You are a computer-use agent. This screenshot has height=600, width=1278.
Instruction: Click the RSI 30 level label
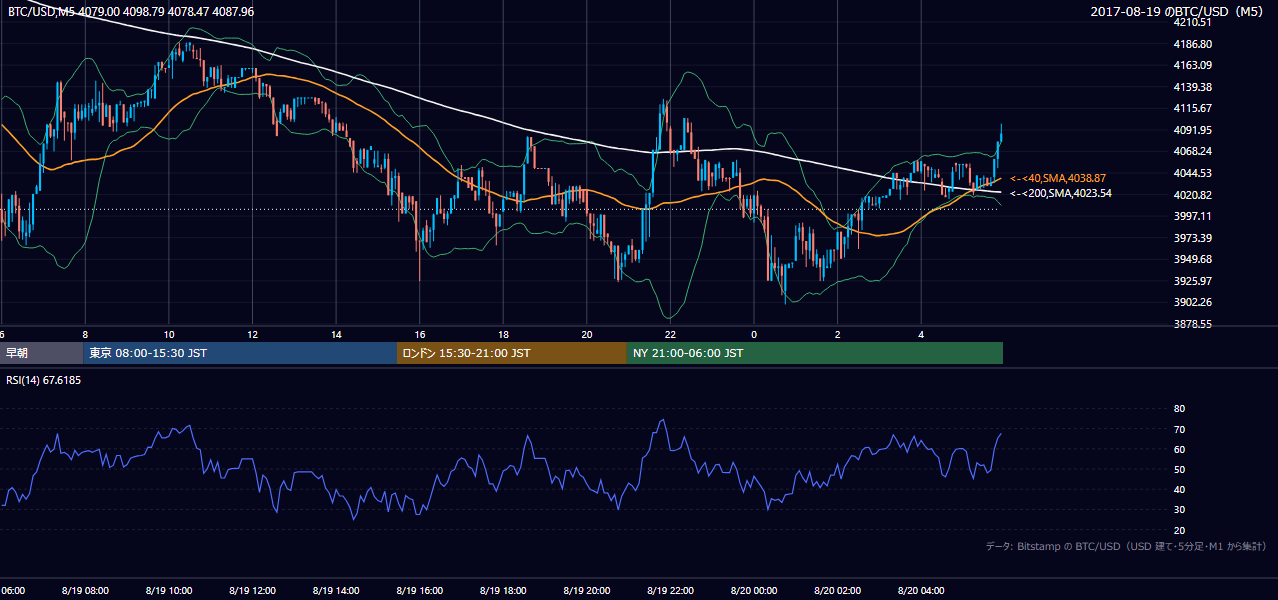[1179, 510]
